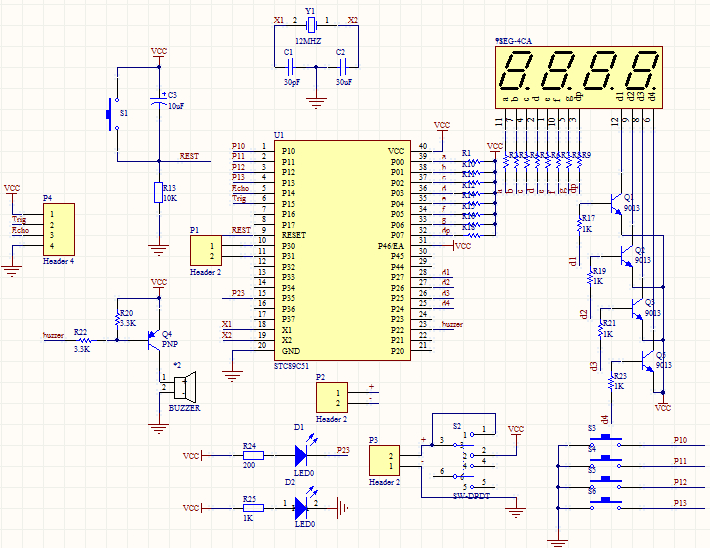Select the Y1 12MHZ crystal symbol
710x548 pixels.
311,26
